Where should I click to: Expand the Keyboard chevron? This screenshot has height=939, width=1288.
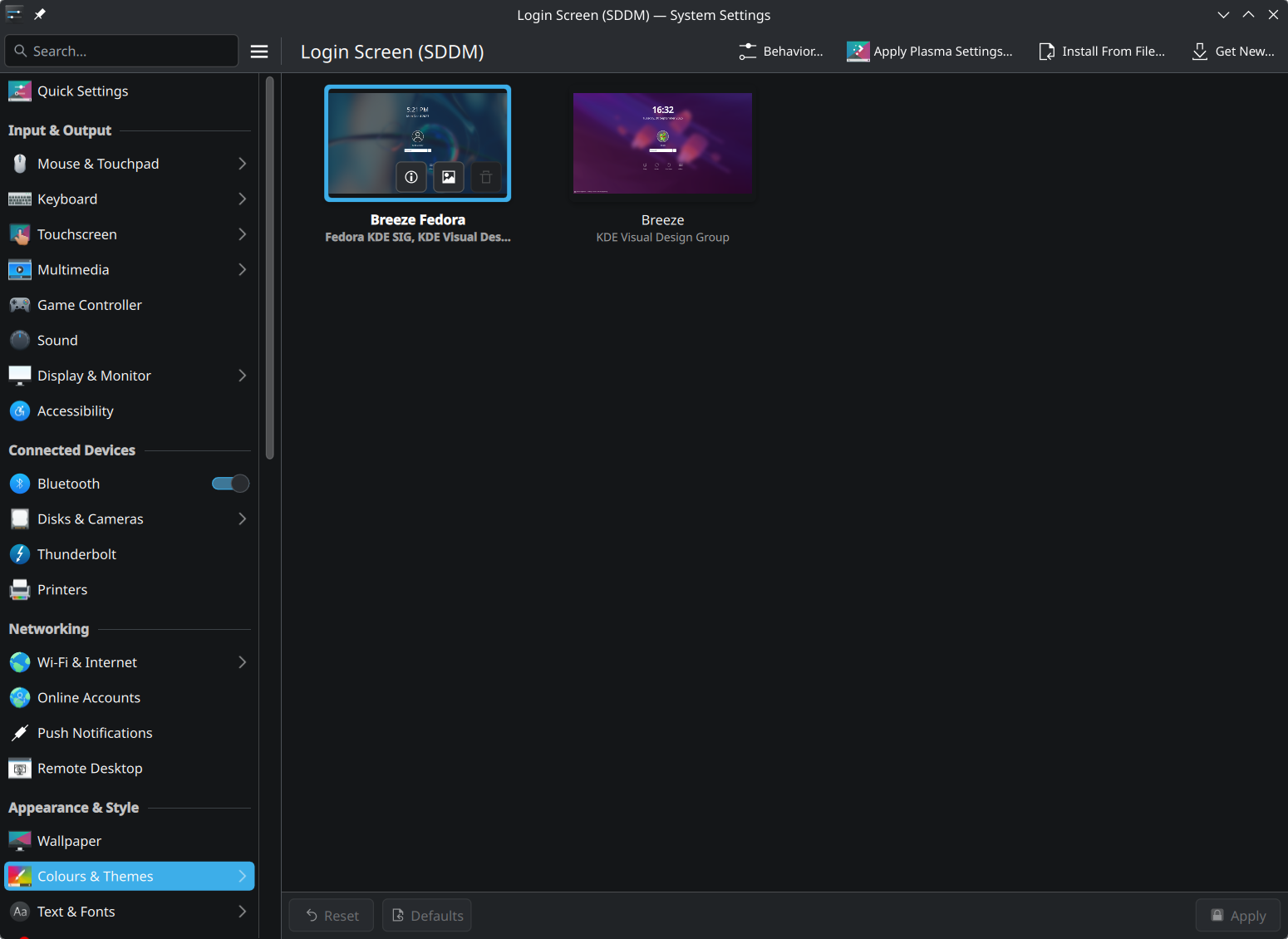(242, 199)
